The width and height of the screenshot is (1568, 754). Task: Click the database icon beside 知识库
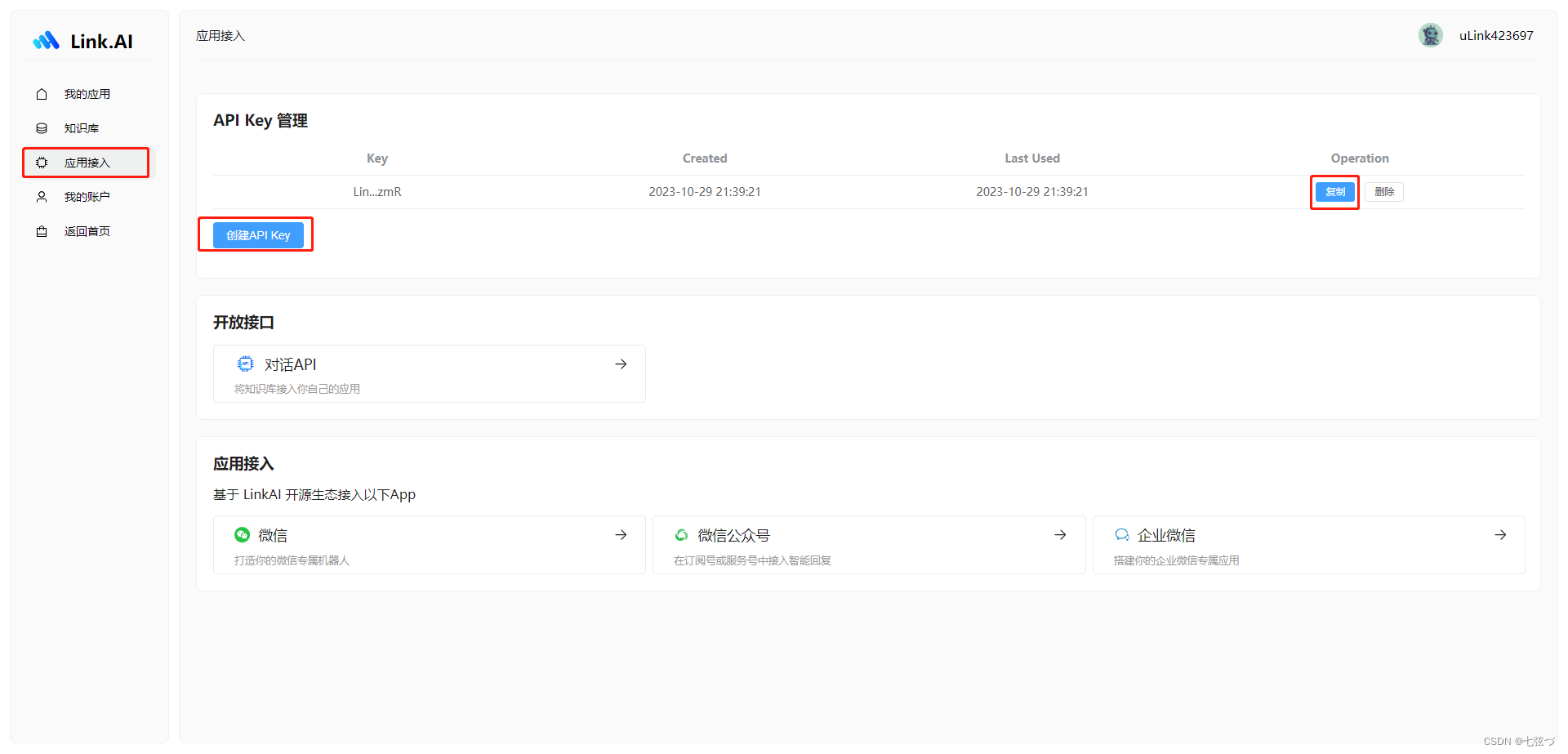42,128
